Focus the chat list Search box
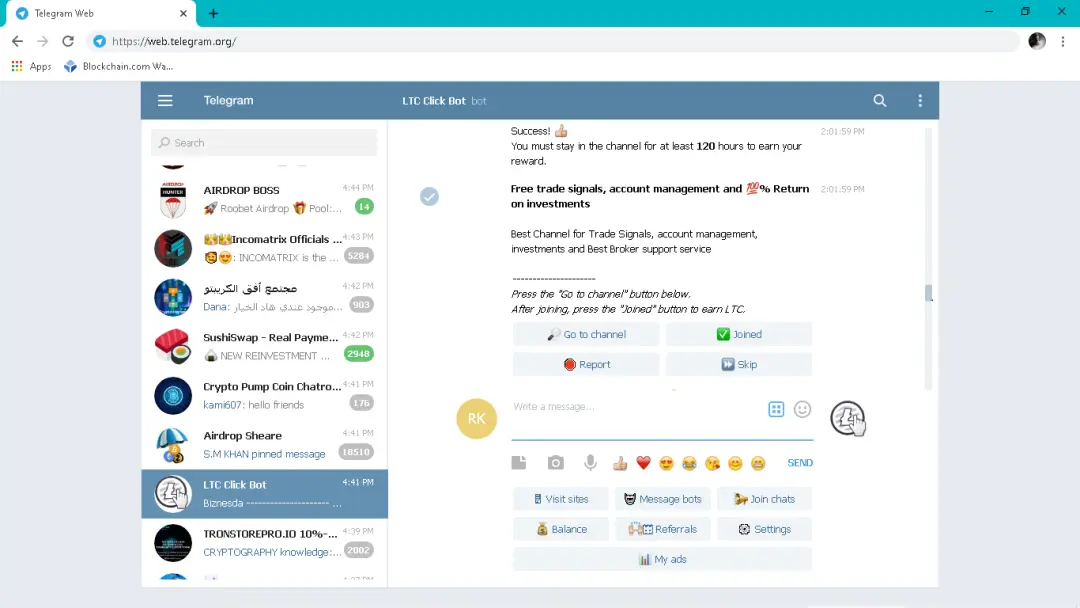The height and width of the screenshot is (608, 1080). point(264,143)
